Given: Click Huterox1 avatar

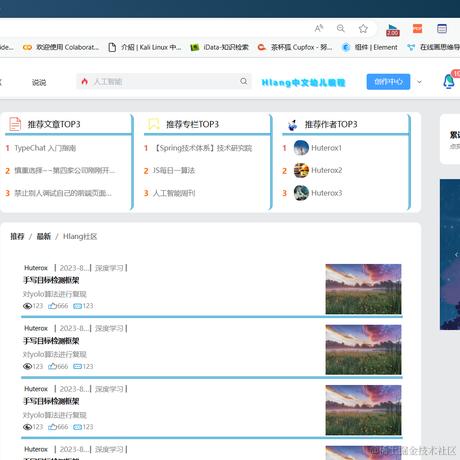Looking at the screenshot, I should click(301, 148).
